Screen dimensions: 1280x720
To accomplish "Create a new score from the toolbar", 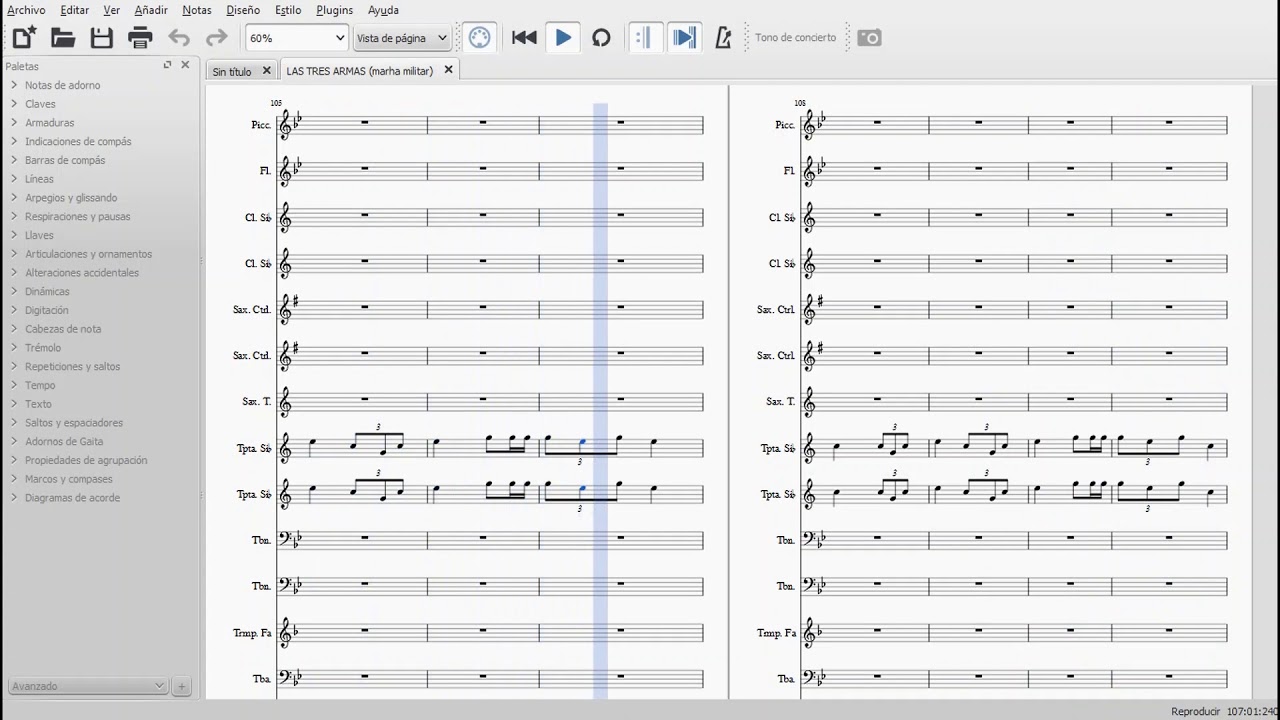I will click(25, 38).
